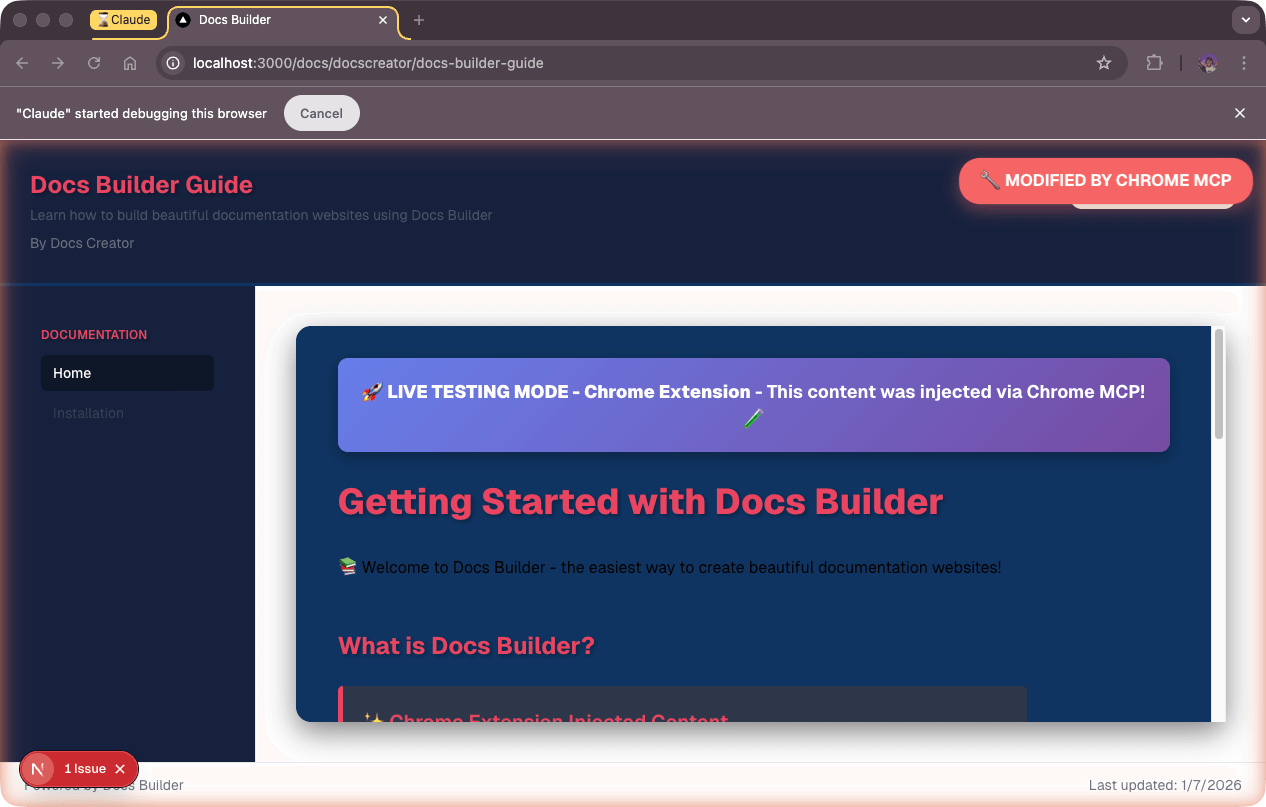Open Chrome's three-dot menu
Viewport: 1266px width, 807px height.
(1245, 63)
